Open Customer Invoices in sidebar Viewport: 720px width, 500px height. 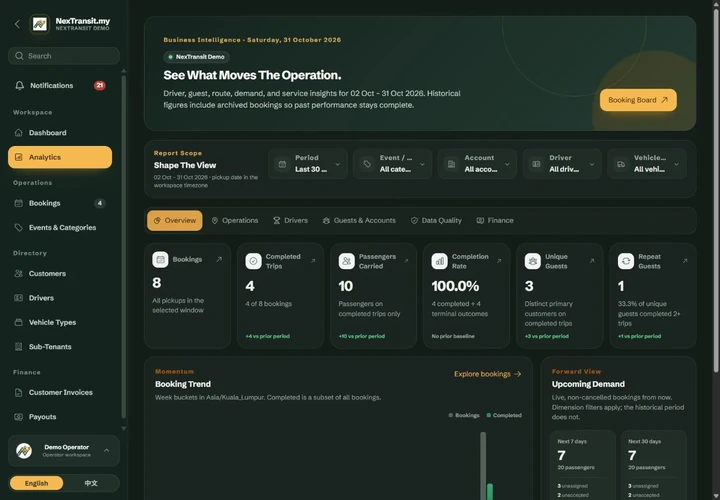point(60,392)
